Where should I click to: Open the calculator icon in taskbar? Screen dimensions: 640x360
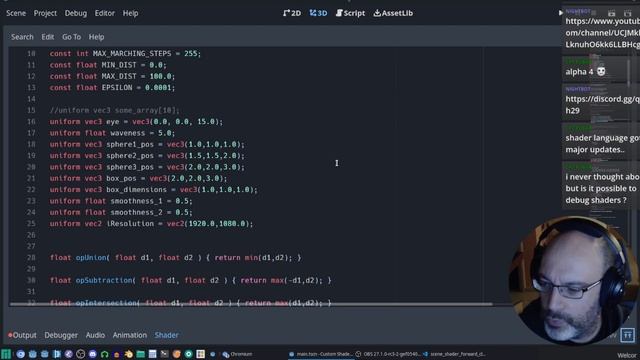point(152,354)
